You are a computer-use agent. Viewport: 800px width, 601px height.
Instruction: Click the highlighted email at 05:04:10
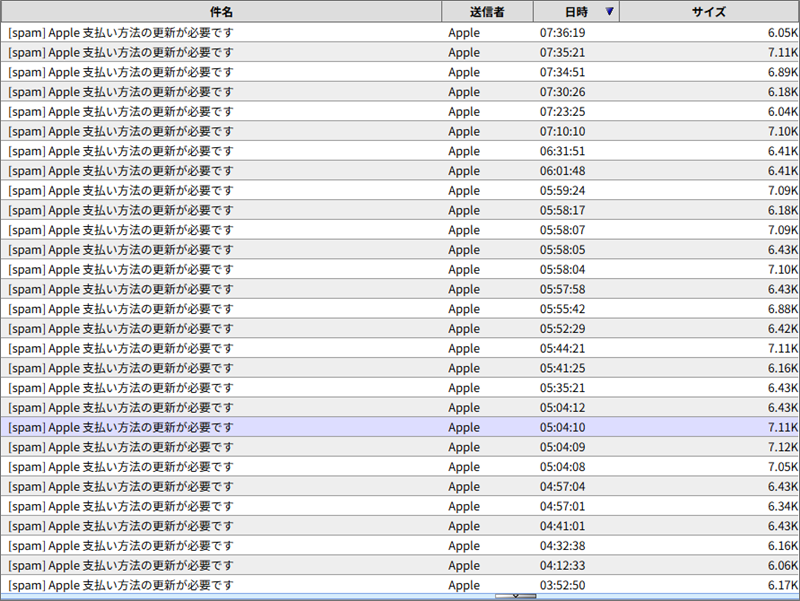[400, 427]
